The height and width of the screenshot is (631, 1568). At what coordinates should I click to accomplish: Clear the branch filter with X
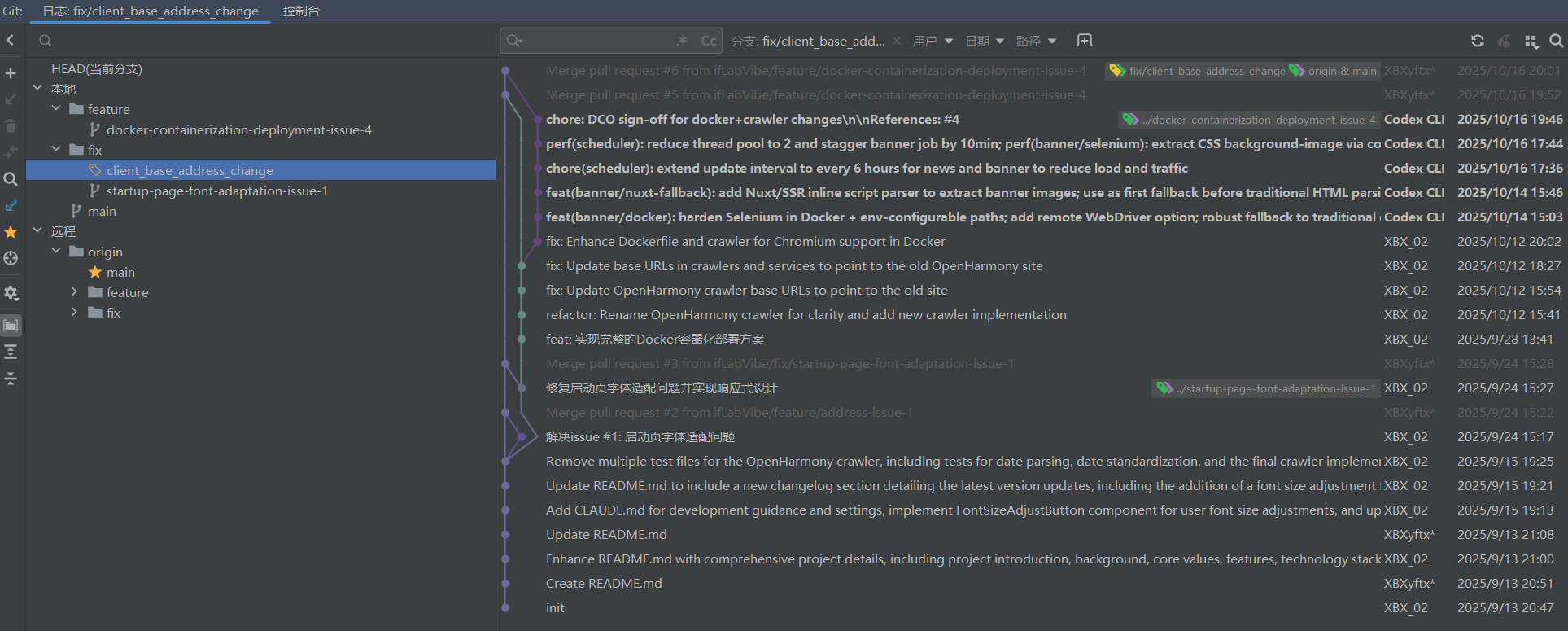tap(896, 41)
